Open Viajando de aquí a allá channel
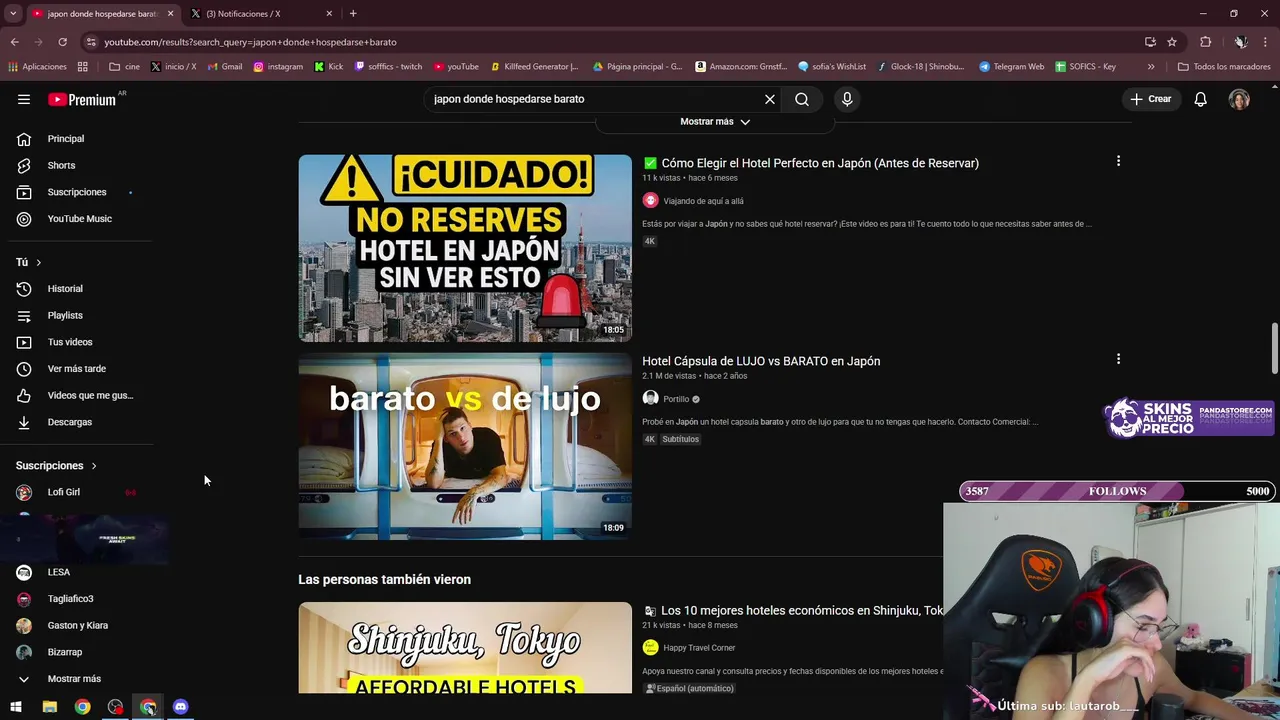The height and width of the screenshot is (720, 1280). [x=703, y=201]
